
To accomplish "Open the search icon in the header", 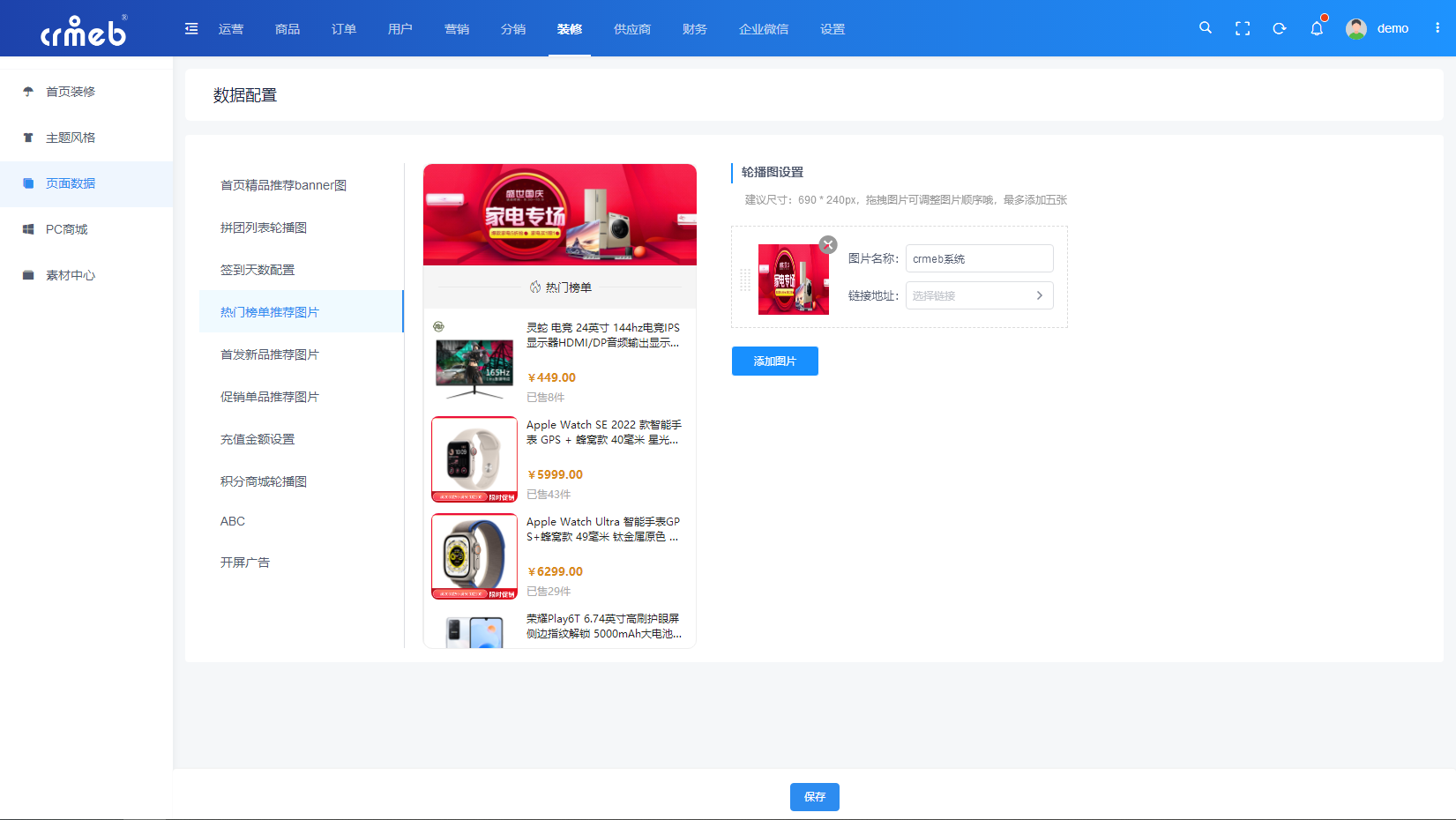I will pos(1206,28).
